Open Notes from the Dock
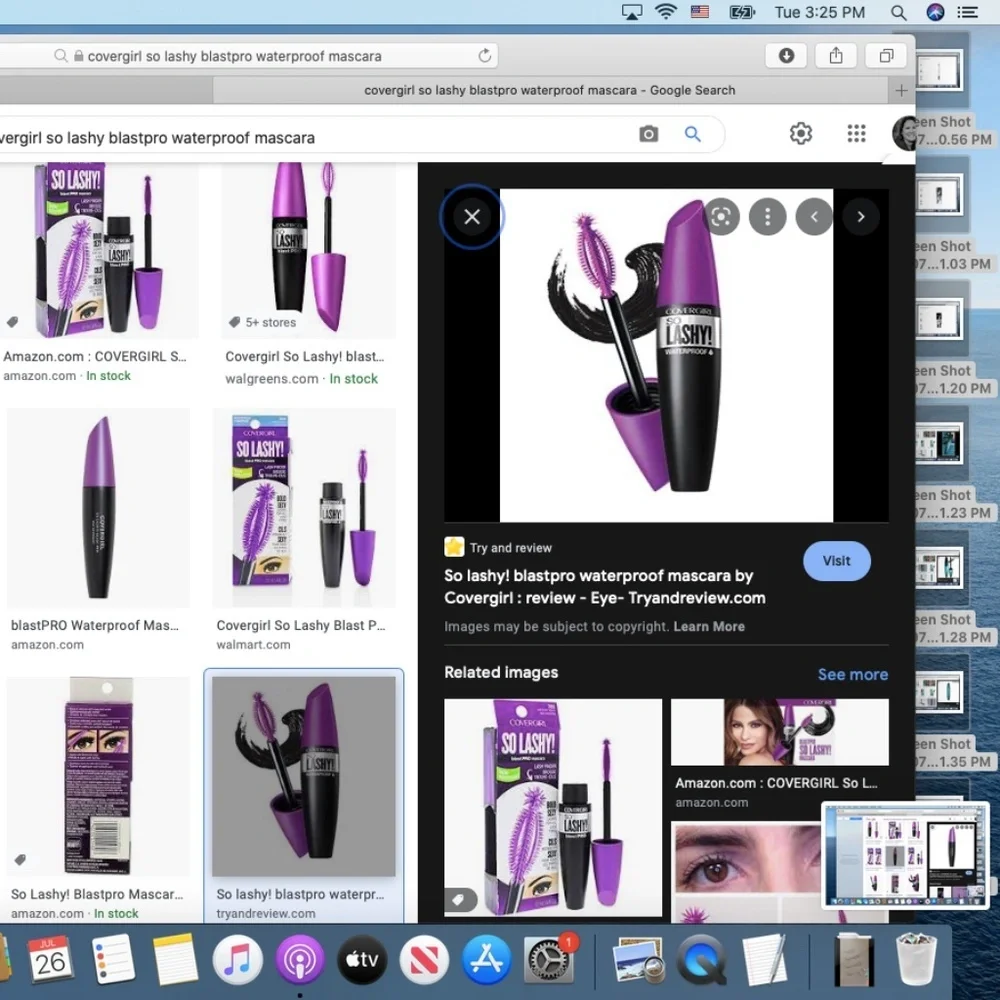This screenshot has width=1000, height=1000. (175, 959)
